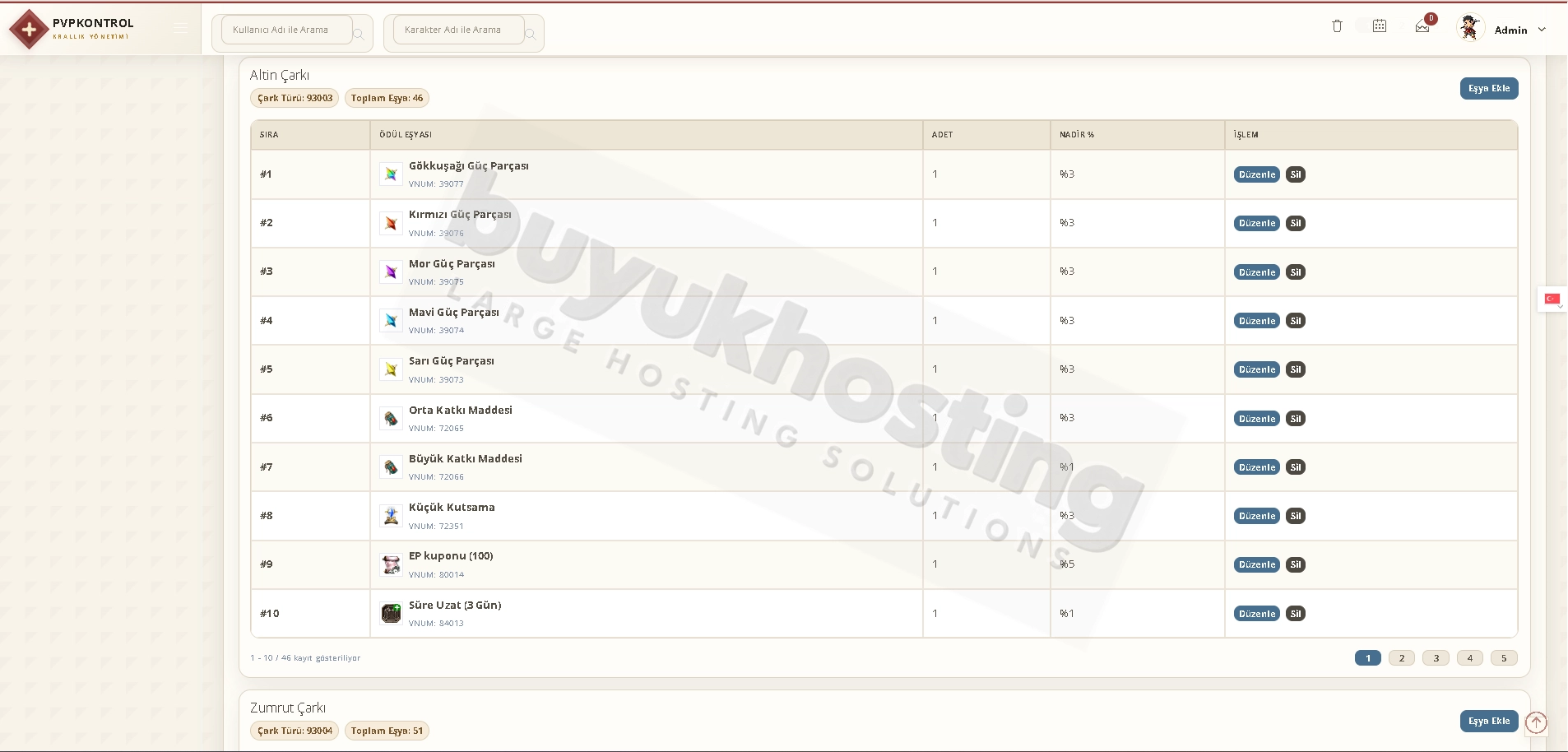
Task: Open the calendar icon in the header
Action: (1380, 26)
